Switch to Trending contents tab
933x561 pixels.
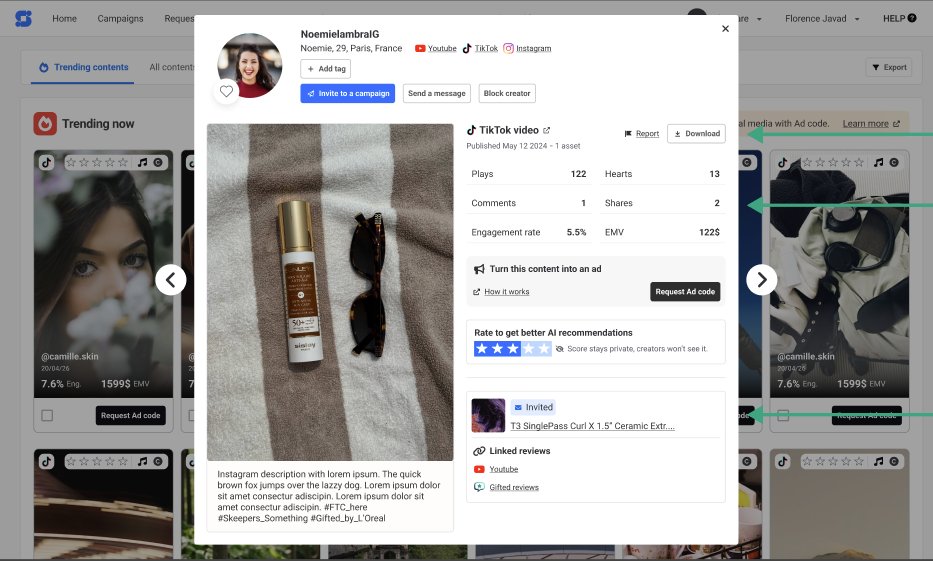(84, 67)
